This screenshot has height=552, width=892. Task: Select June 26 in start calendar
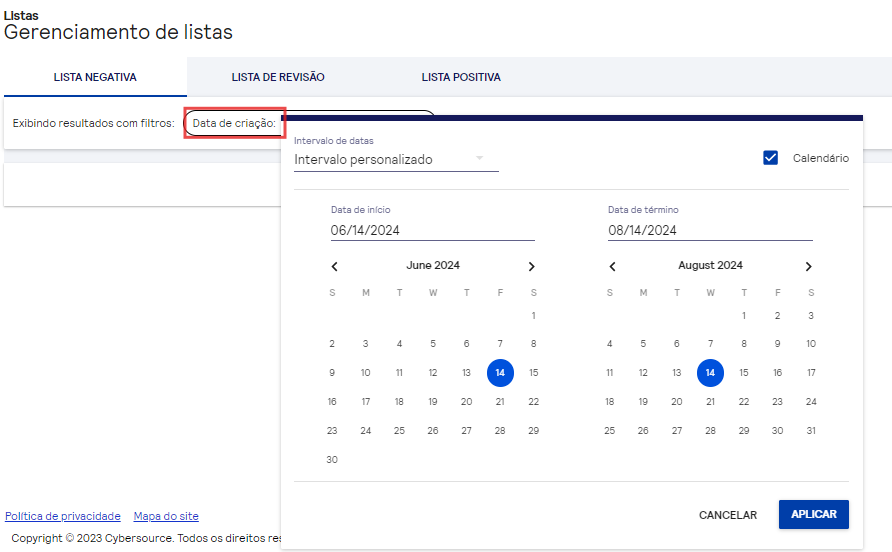[433, 431]
